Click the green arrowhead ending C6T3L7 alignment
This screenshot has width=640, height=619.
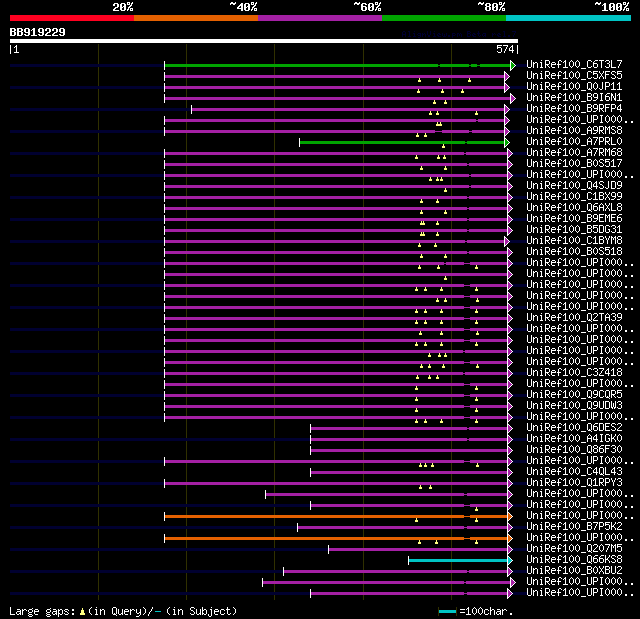[x=513, y=65]
